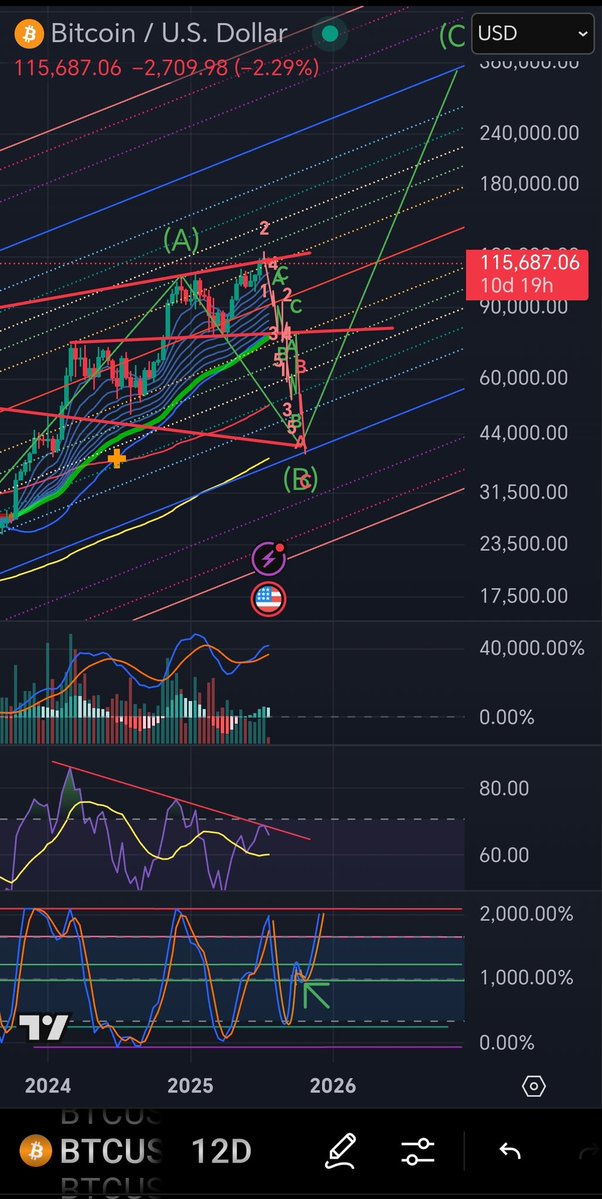Click the TradingView logo watermark
The width and height of the screenshot is (602, 1199).
44,1028
